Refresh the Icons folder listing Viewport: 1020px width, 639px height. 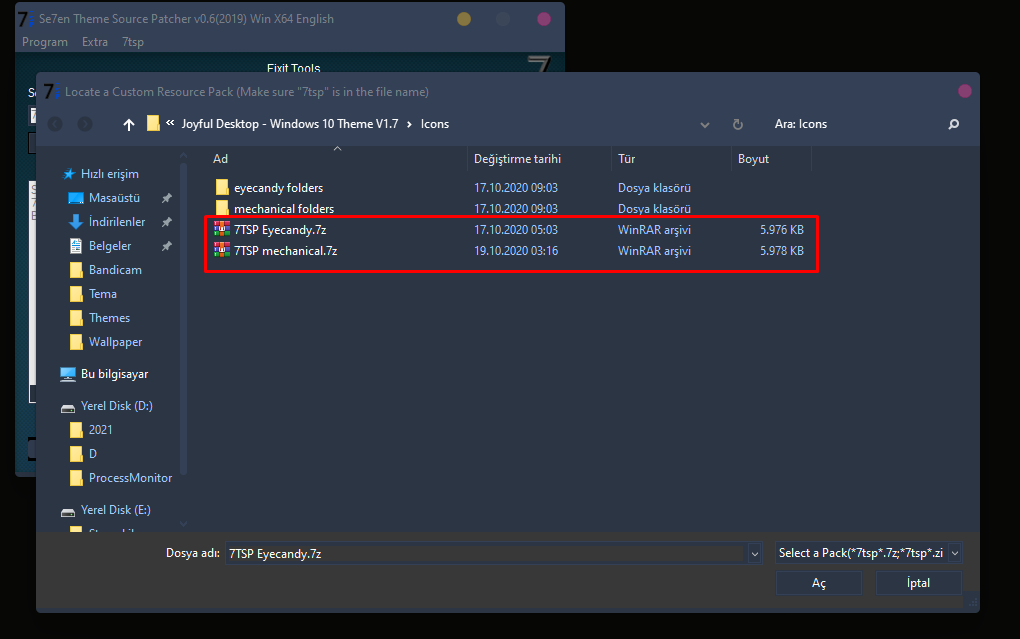738,124
